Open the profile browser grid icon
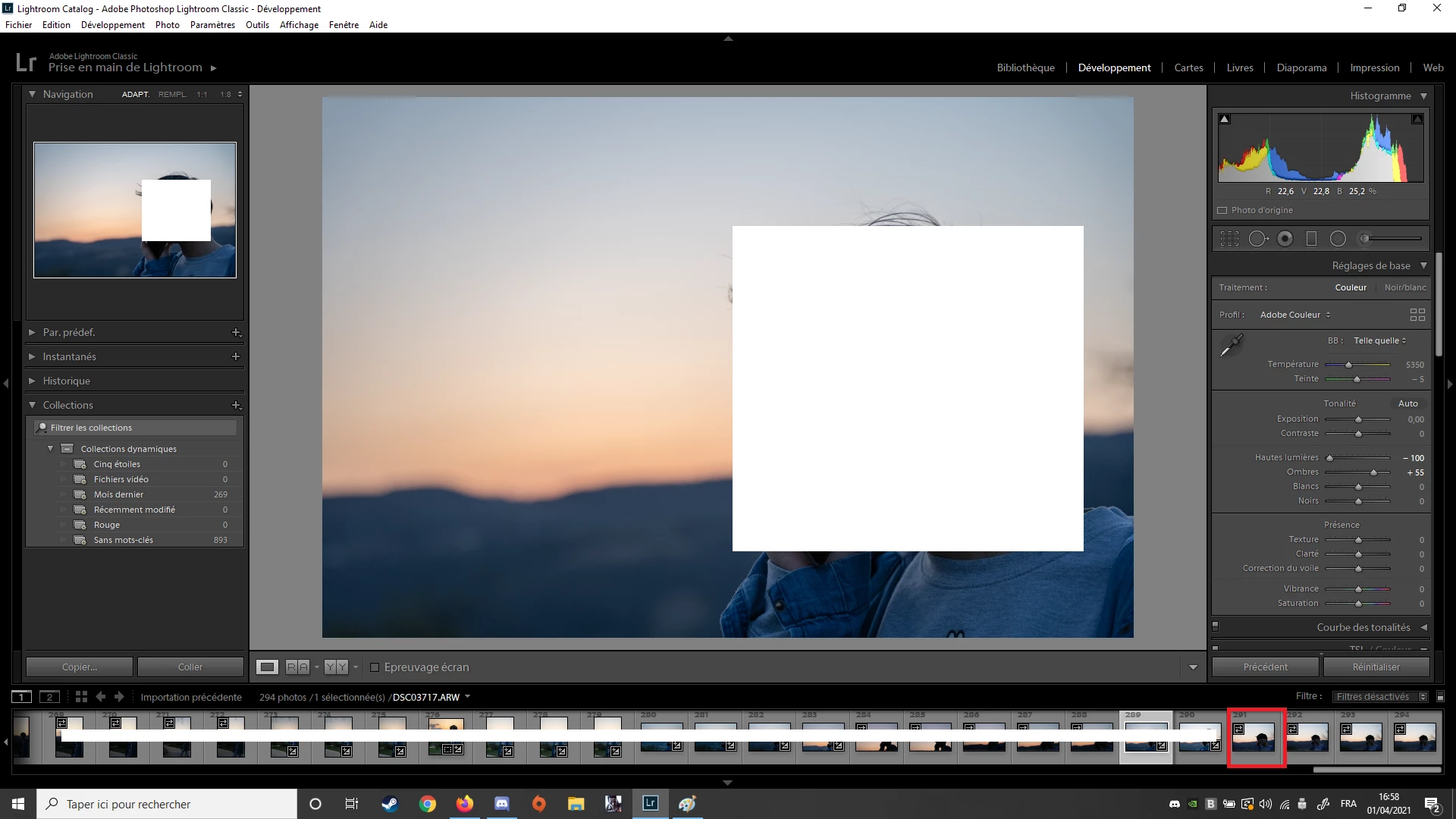1456x819 pixels. 1417,315
